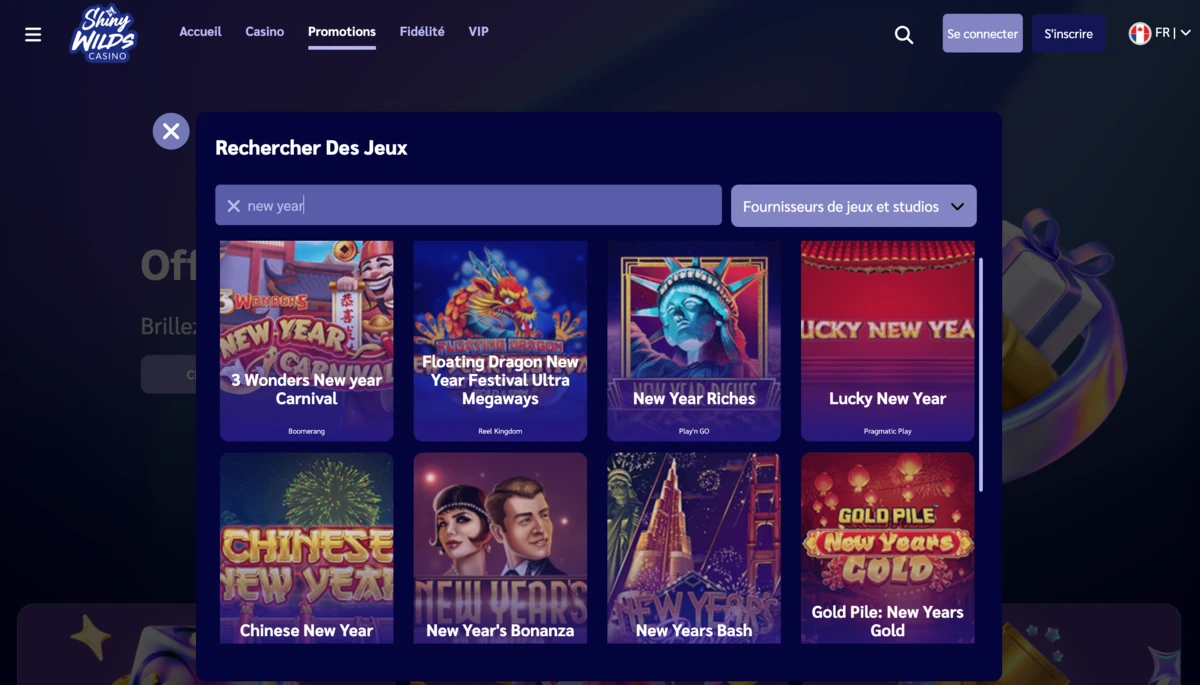Click the magnifying glass search icon

click(x=903, y=34)
